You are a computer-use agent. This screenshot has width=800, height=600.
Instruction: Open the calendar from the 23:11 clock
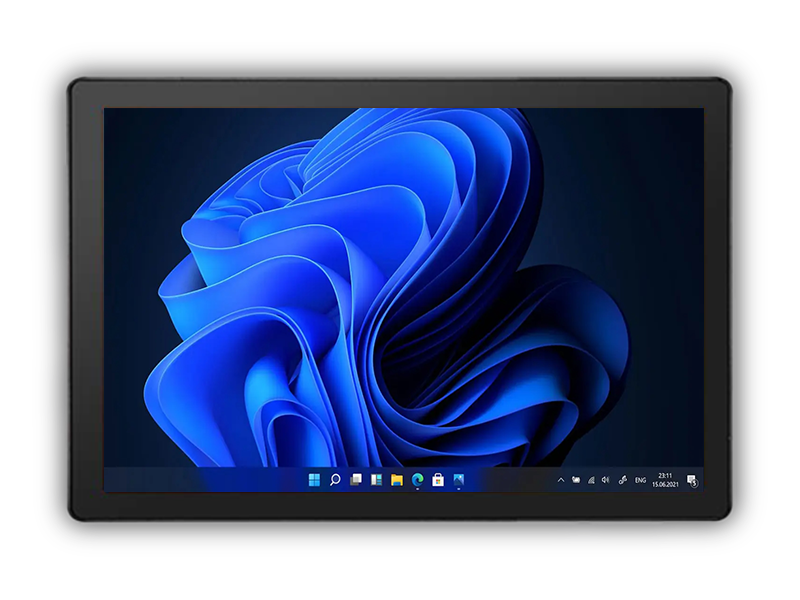click(664, 480)
